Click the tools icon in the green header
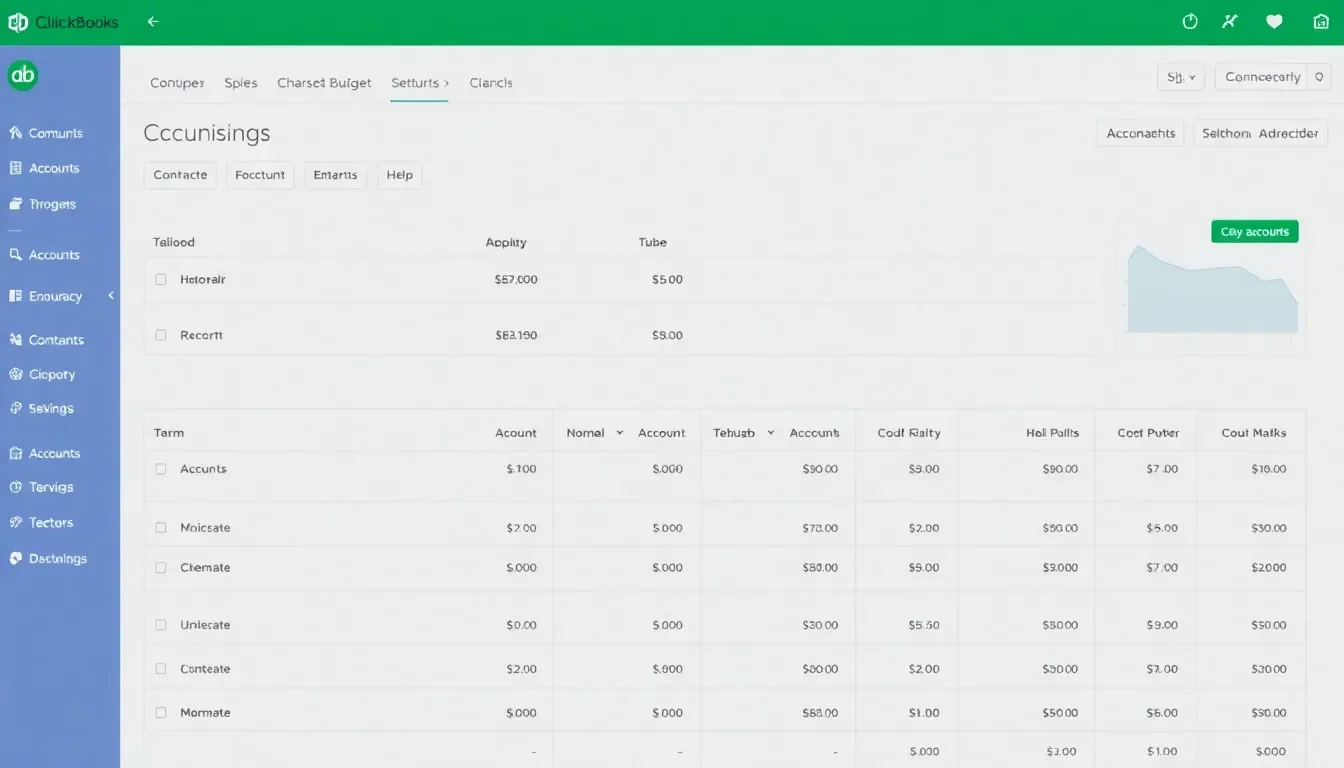The height and width of the screenshot is (768, 1344). click(1229, 21)
